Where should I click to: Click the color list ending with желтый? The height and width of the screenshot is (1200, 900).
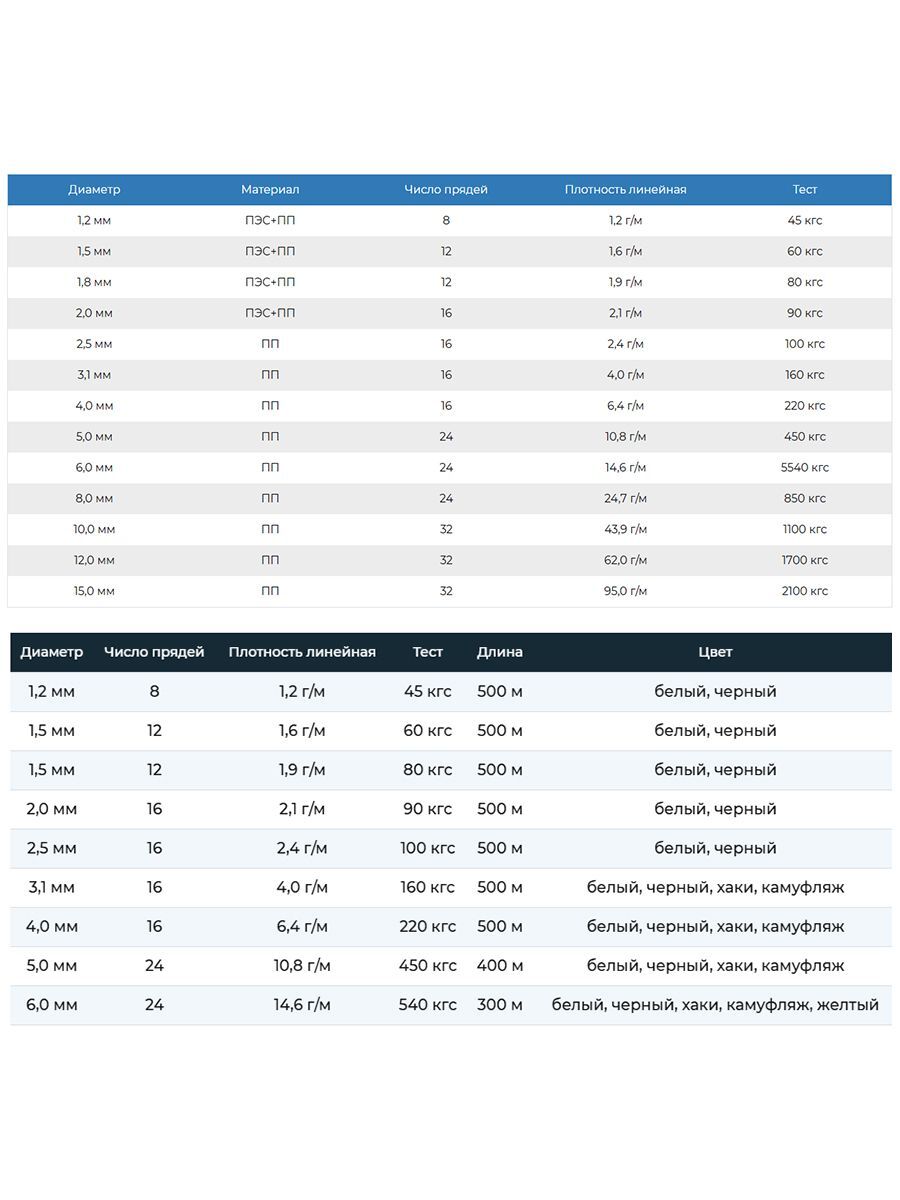coord(715,1005)
